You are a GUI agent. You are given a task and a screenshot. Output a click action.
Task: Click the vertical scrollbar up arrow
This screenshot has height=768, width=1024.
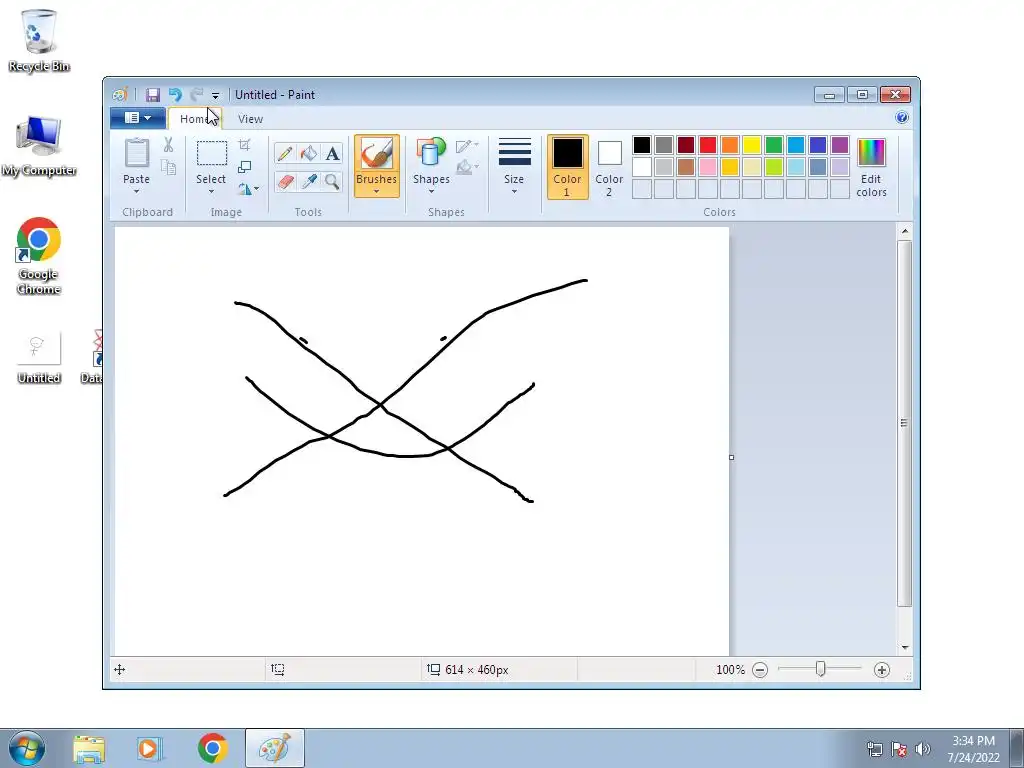904,231
